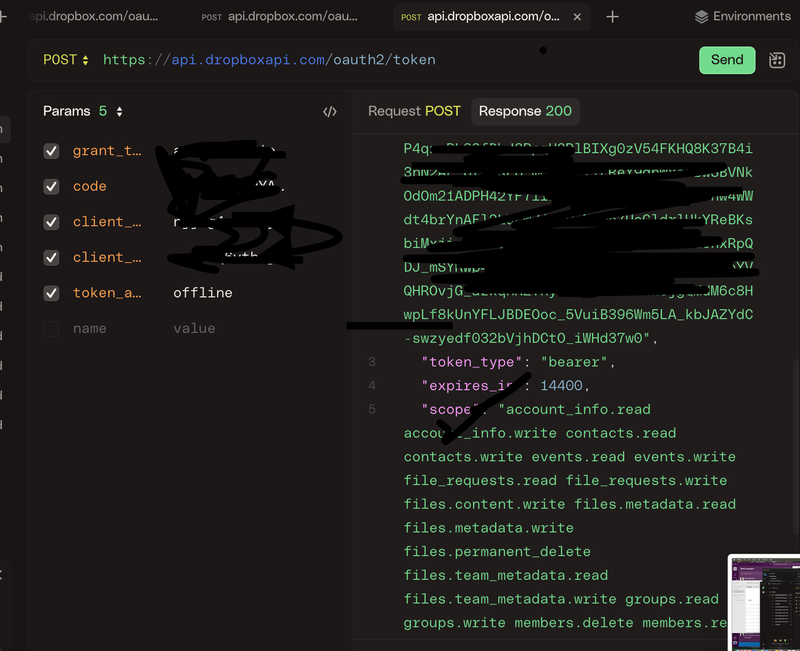
Task: Send the POST request
Action: click(x=727, y=60)
